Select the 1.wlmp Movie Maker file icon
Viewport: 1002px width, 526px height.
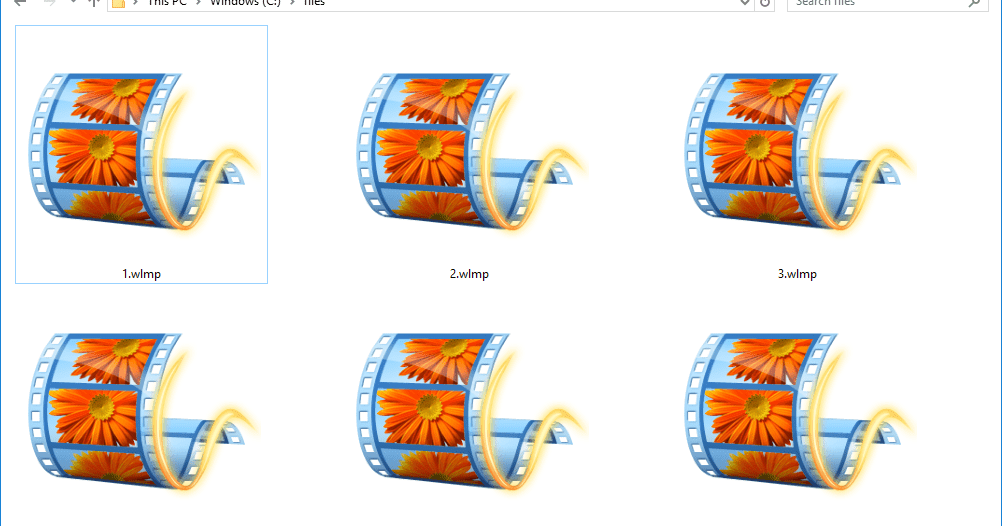(142, 152)
